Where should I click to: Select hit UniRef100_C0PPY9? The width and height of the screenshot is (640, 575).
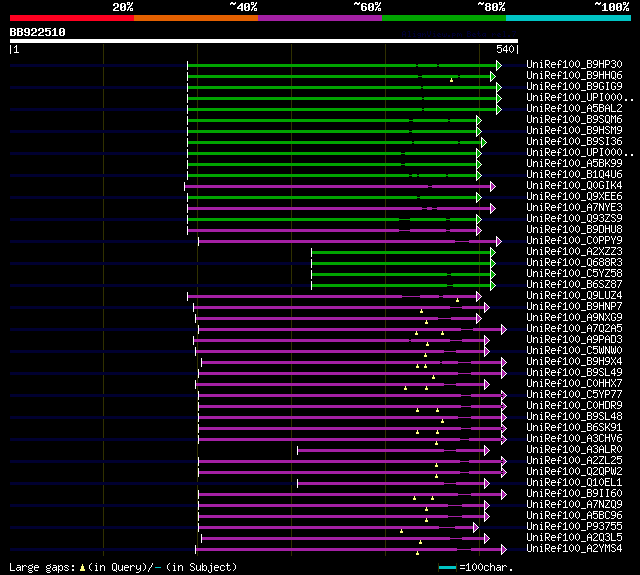point(574,241)
